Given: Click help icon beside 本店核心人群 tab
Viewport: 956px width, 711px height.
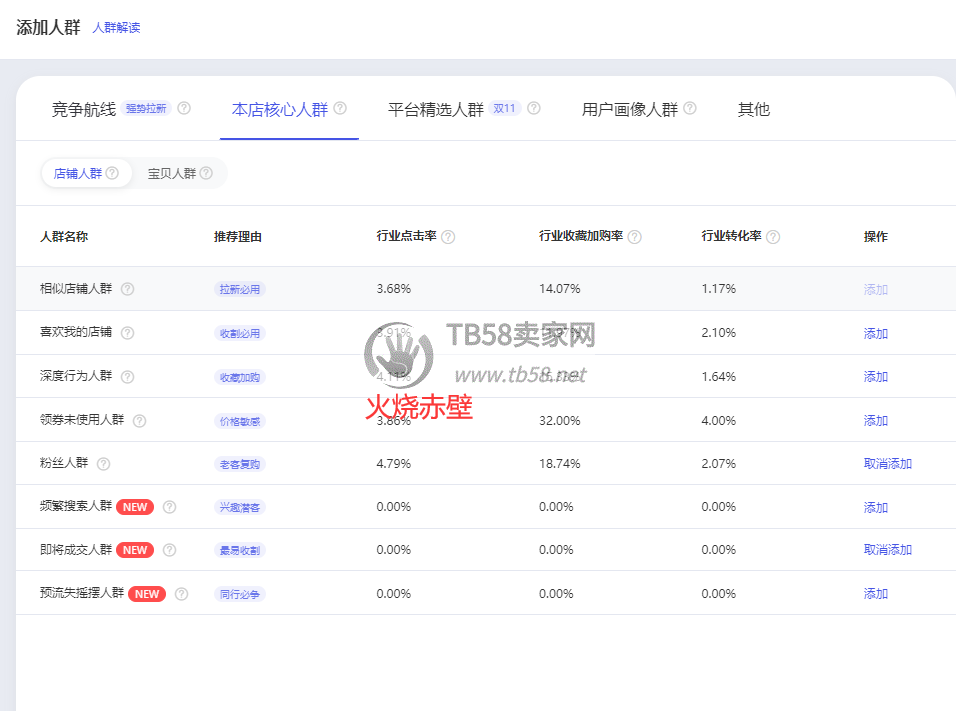Looking at the screenshot, I should point(340,108).
